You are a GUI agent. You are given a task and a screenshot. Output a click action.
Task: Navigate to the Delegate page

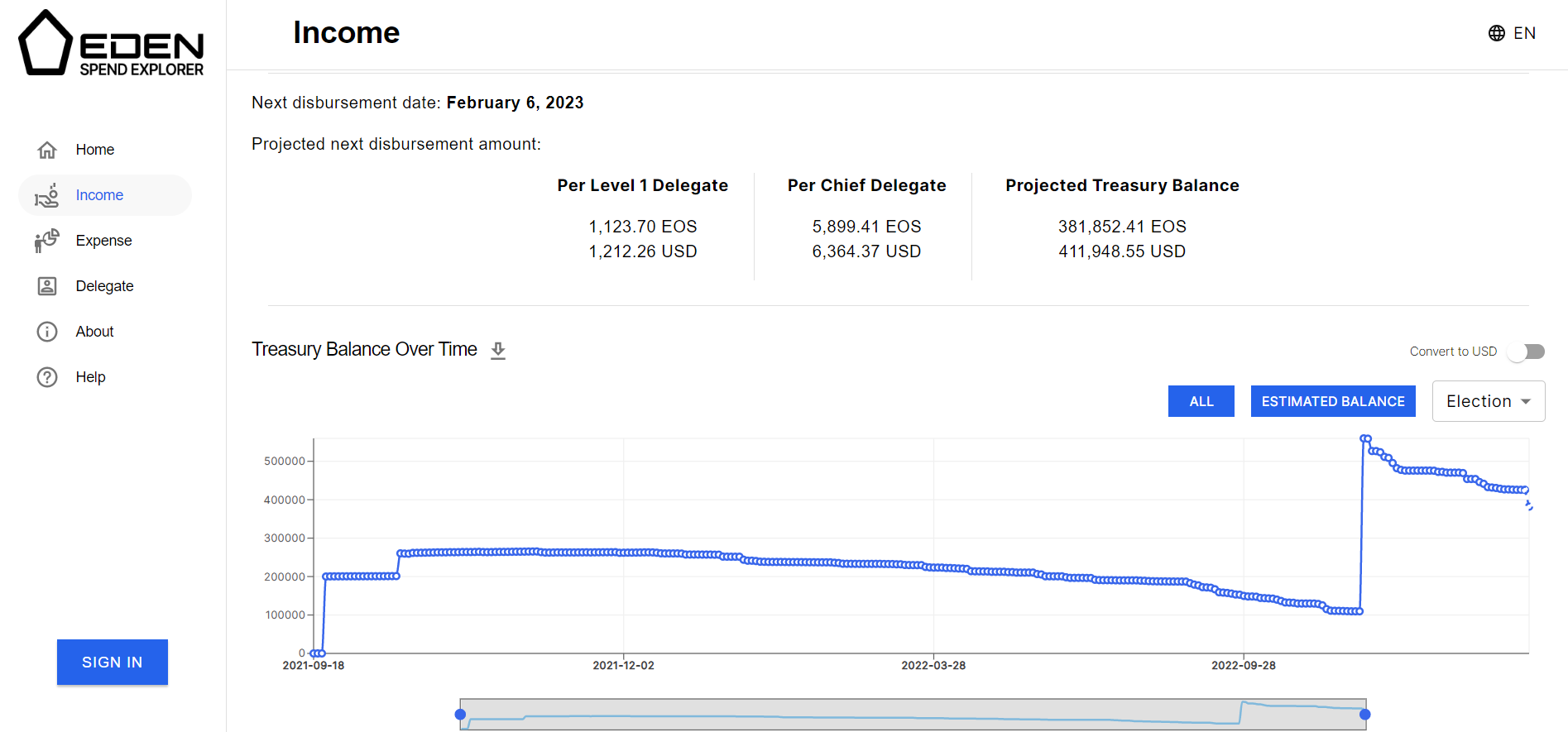click(105, 286)
